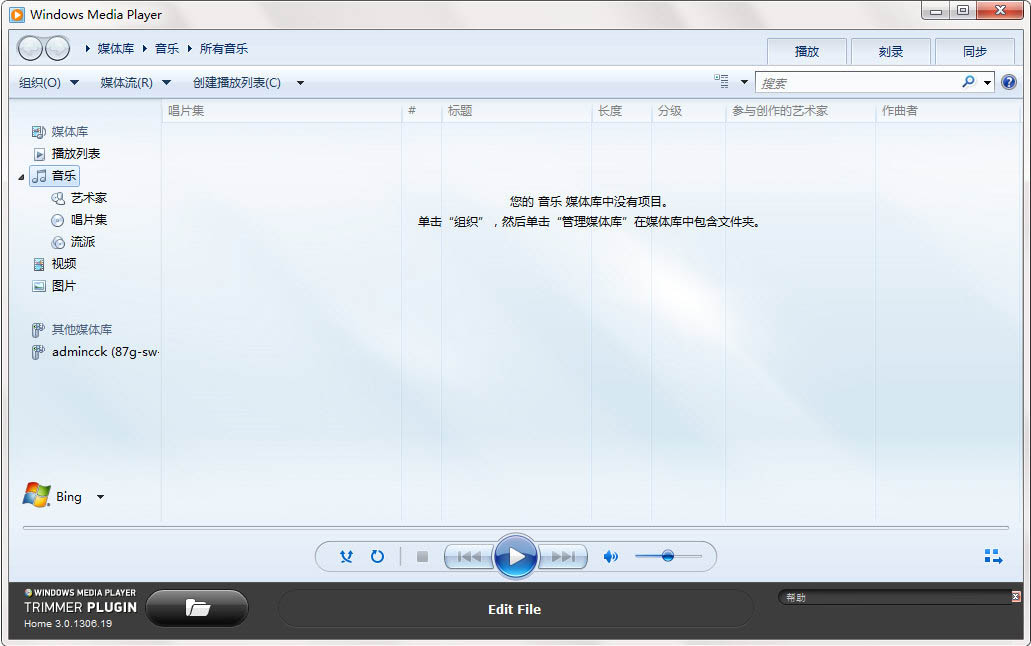Open the 组织(O) menu

(49, 83)
